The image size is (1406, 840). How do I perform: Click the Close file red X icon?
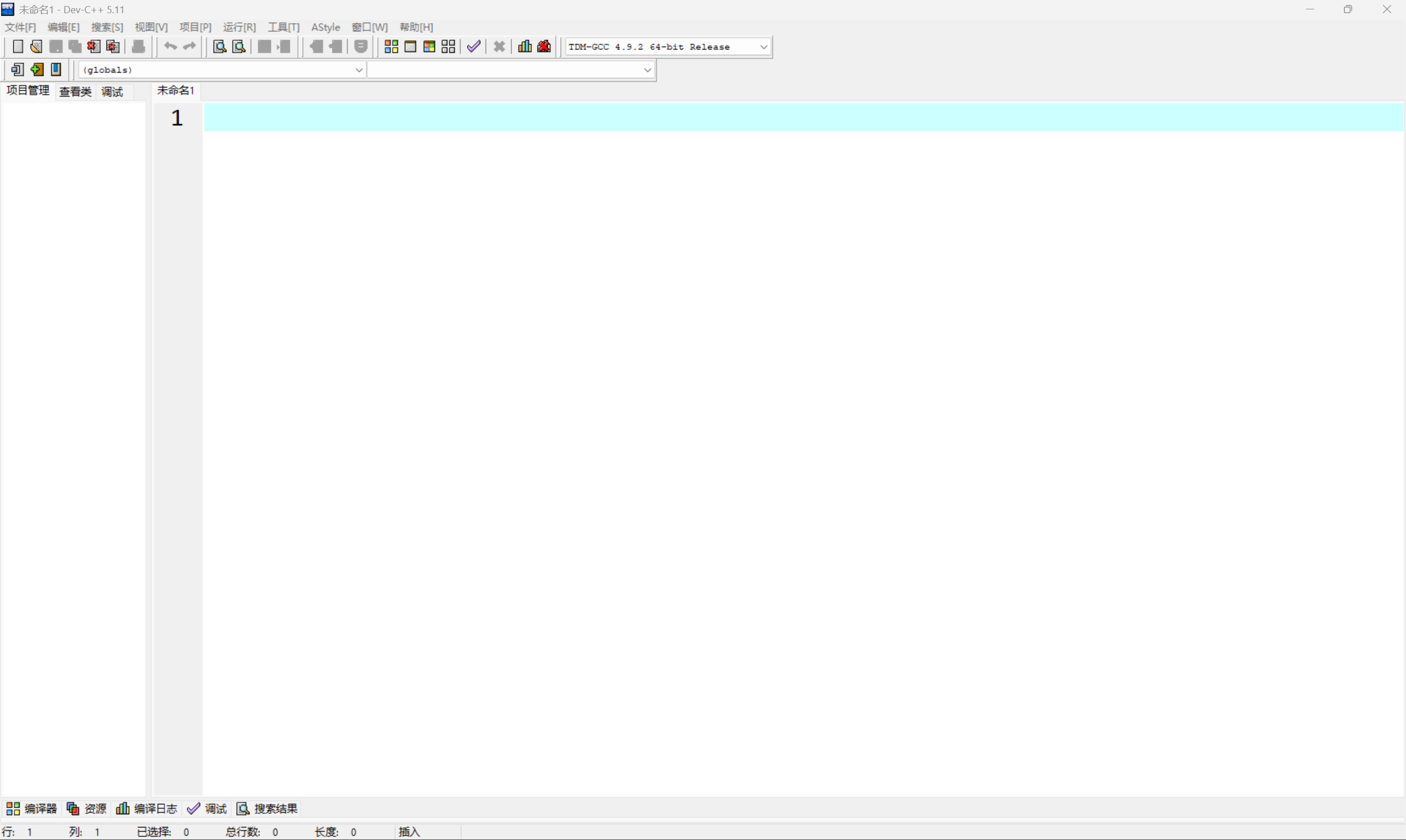pos(94,46)
